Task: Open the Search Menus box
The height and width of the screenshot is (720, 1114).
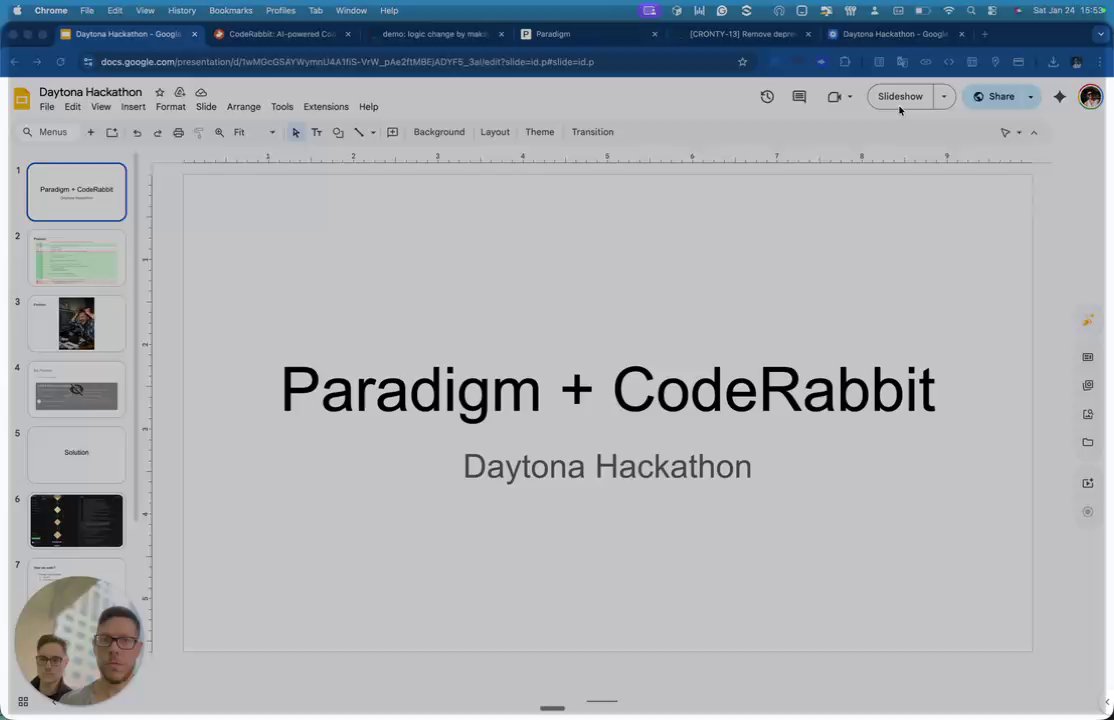Action: pyautogui.click(x=45, y=132)
